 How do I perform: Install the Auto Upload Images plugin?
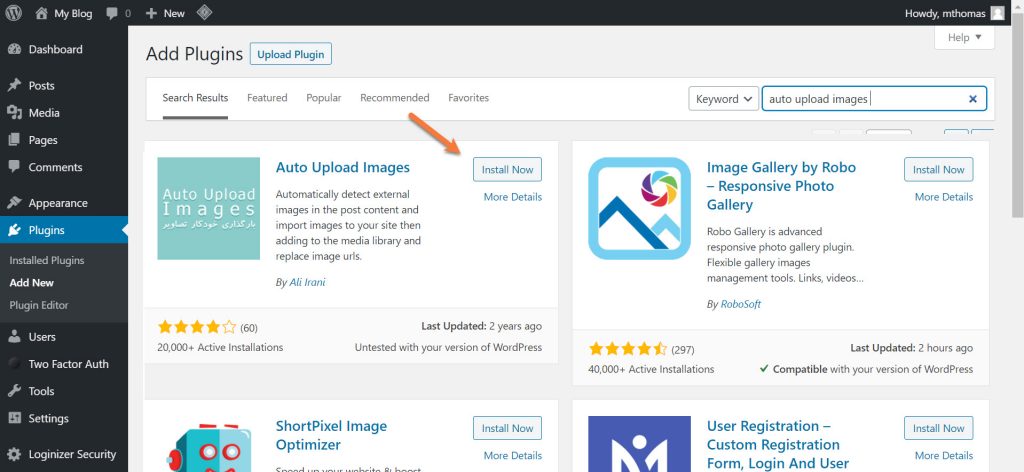[x=507, y=170]
